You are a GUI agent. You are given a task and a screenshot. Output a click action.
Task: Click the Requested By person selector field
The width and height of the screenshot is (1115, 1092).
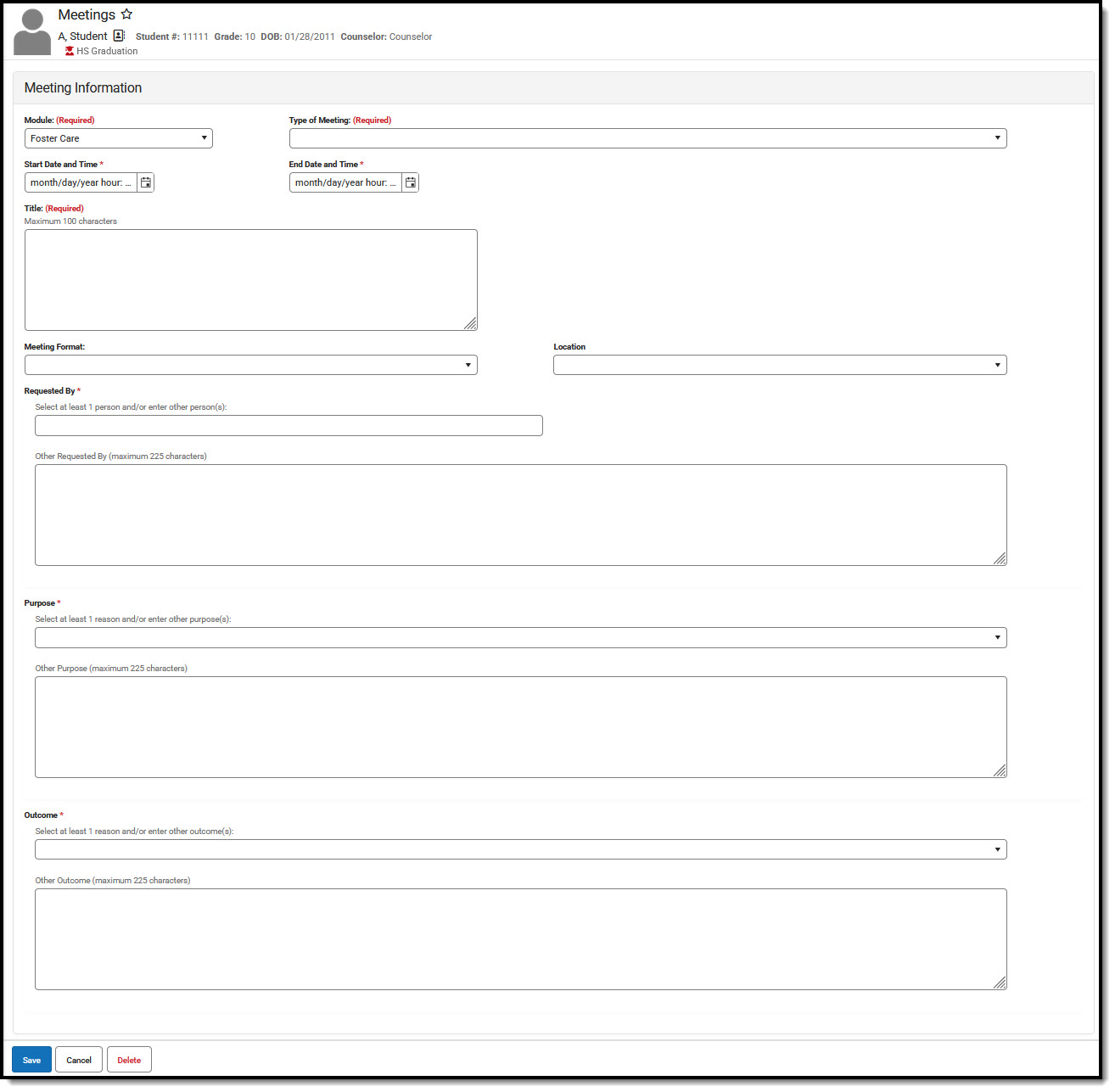[x=289, y=425]
